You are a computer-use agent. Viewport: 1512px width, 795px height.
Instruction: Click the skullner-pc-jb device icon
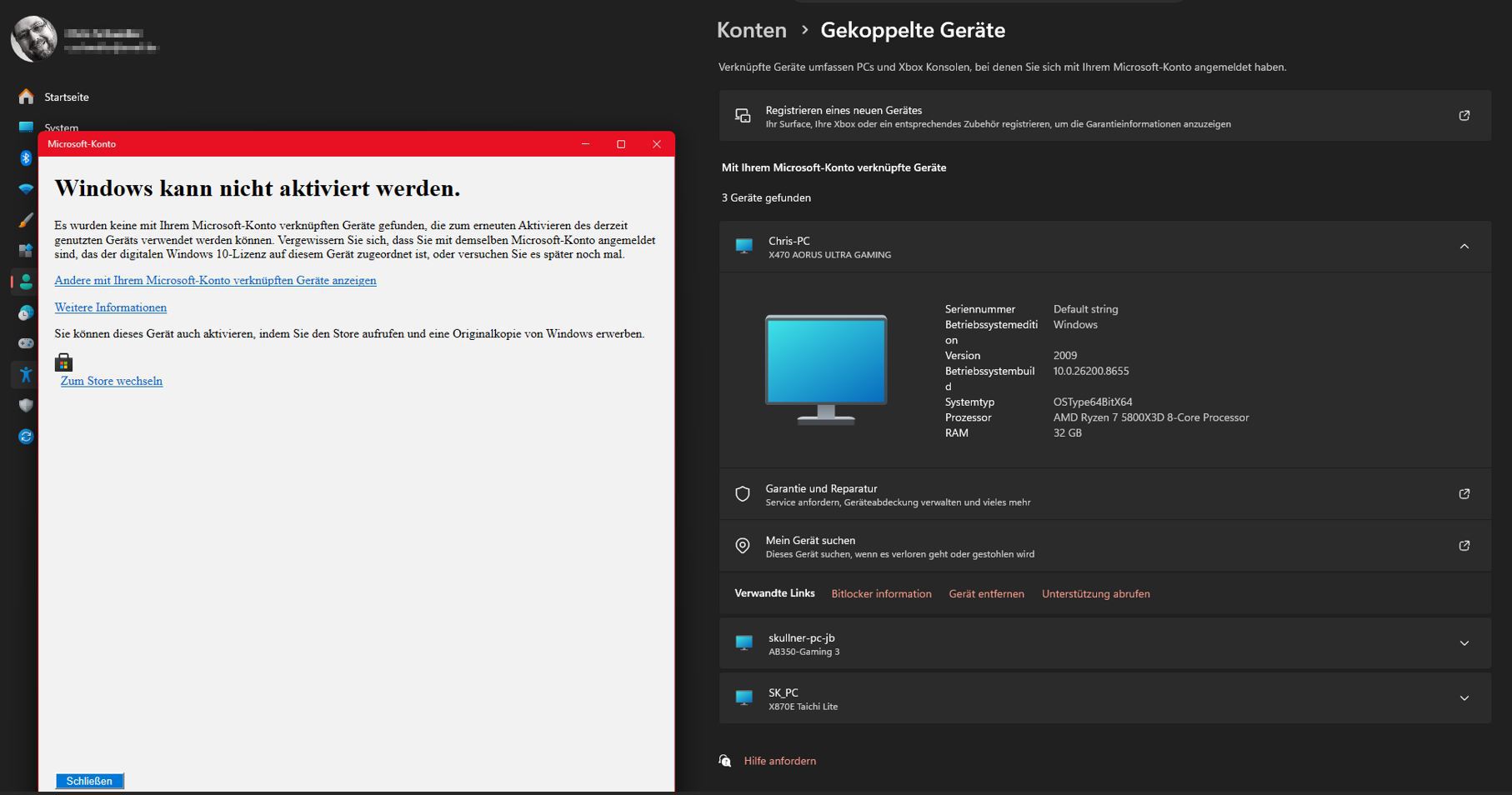(x=744, y=643)
